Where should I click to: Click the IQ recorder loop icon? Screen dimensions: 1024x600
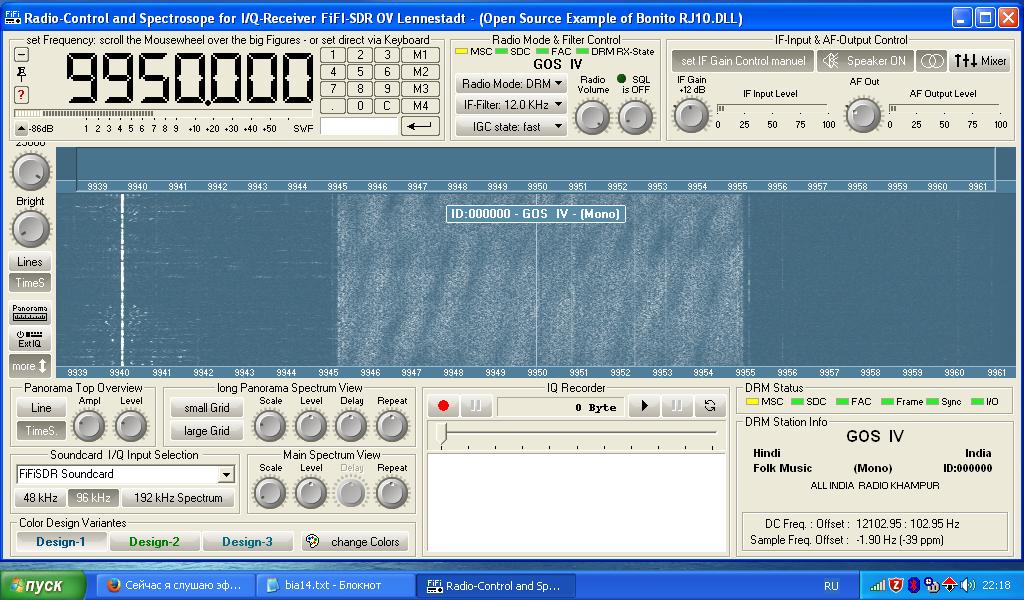(710, 406)
